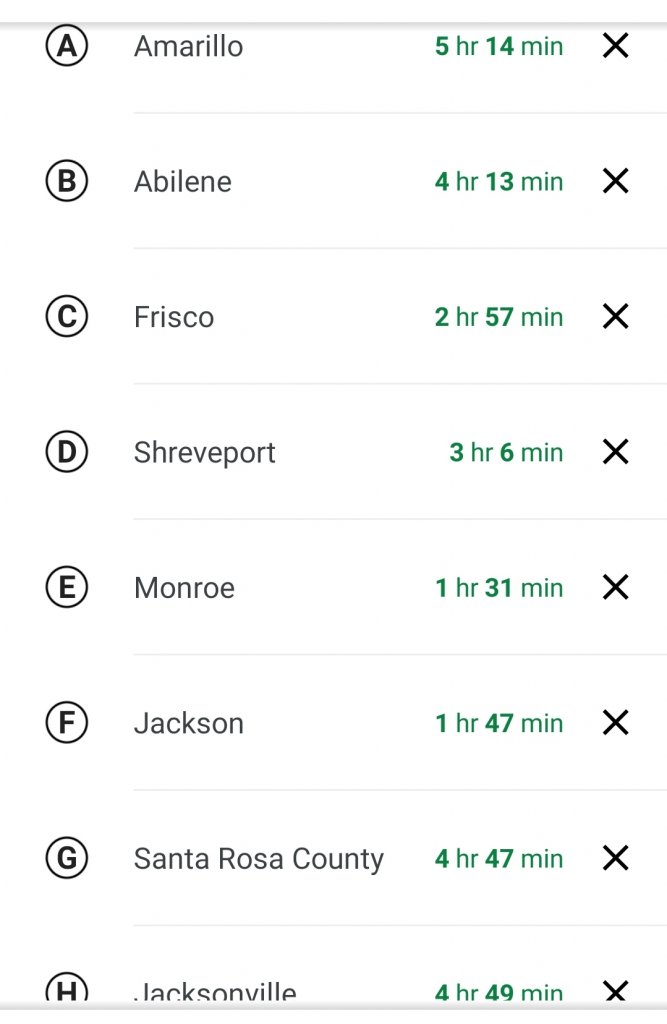Tap the 2 hr 57 min travel time
Screen dimensions: 667x1024
click(x=499, y=317)
